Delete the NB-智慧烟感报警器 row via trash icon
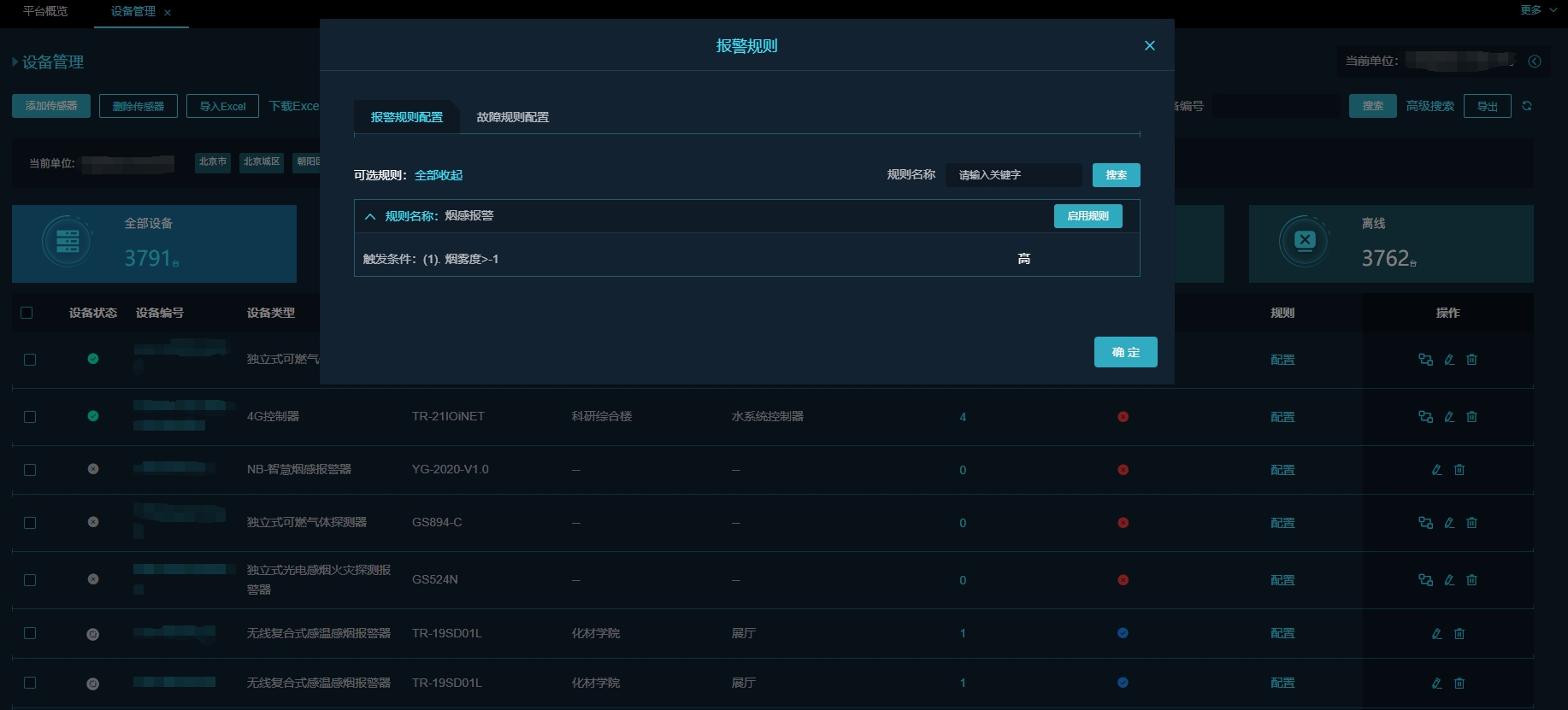The image size is (1568, 710). [1459, 470]
